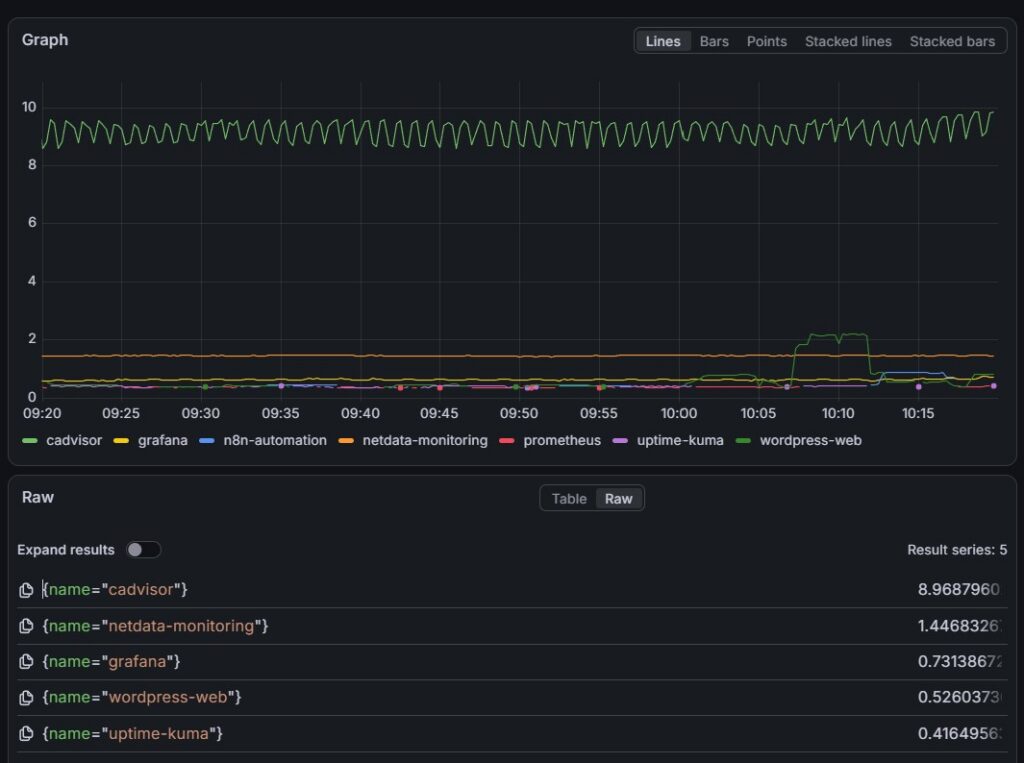
Task: Click the {name="uptime-kuma"} result text
Action: pos(133,734)
